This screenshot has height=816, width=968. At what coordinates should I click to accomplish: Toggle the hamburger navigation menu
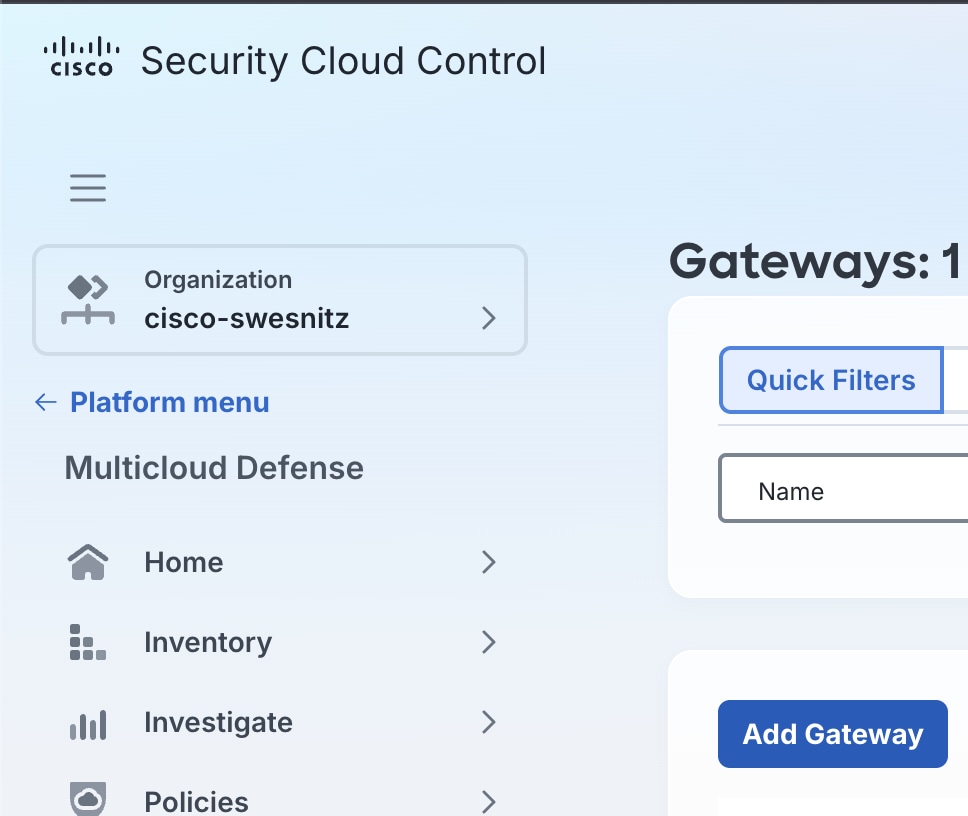coord(88,188)
